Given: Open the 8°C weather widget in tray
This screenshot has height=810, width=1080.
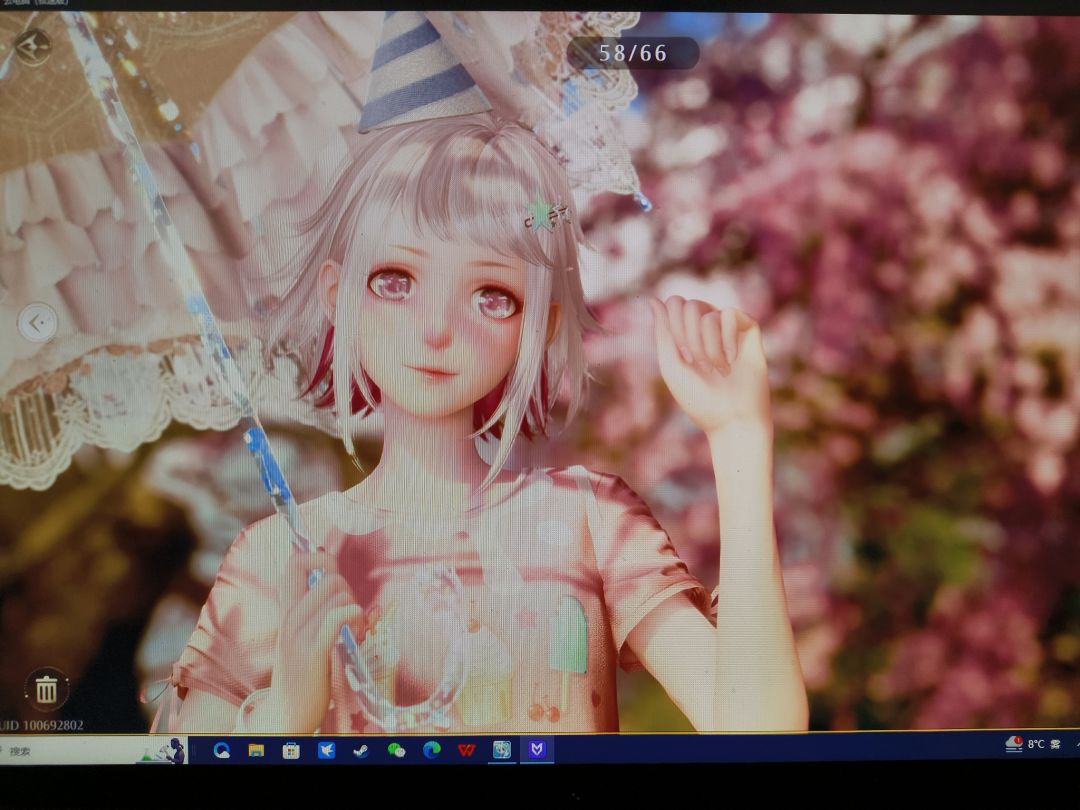Looking at the screenshot, I should [x=1034, y=744].
